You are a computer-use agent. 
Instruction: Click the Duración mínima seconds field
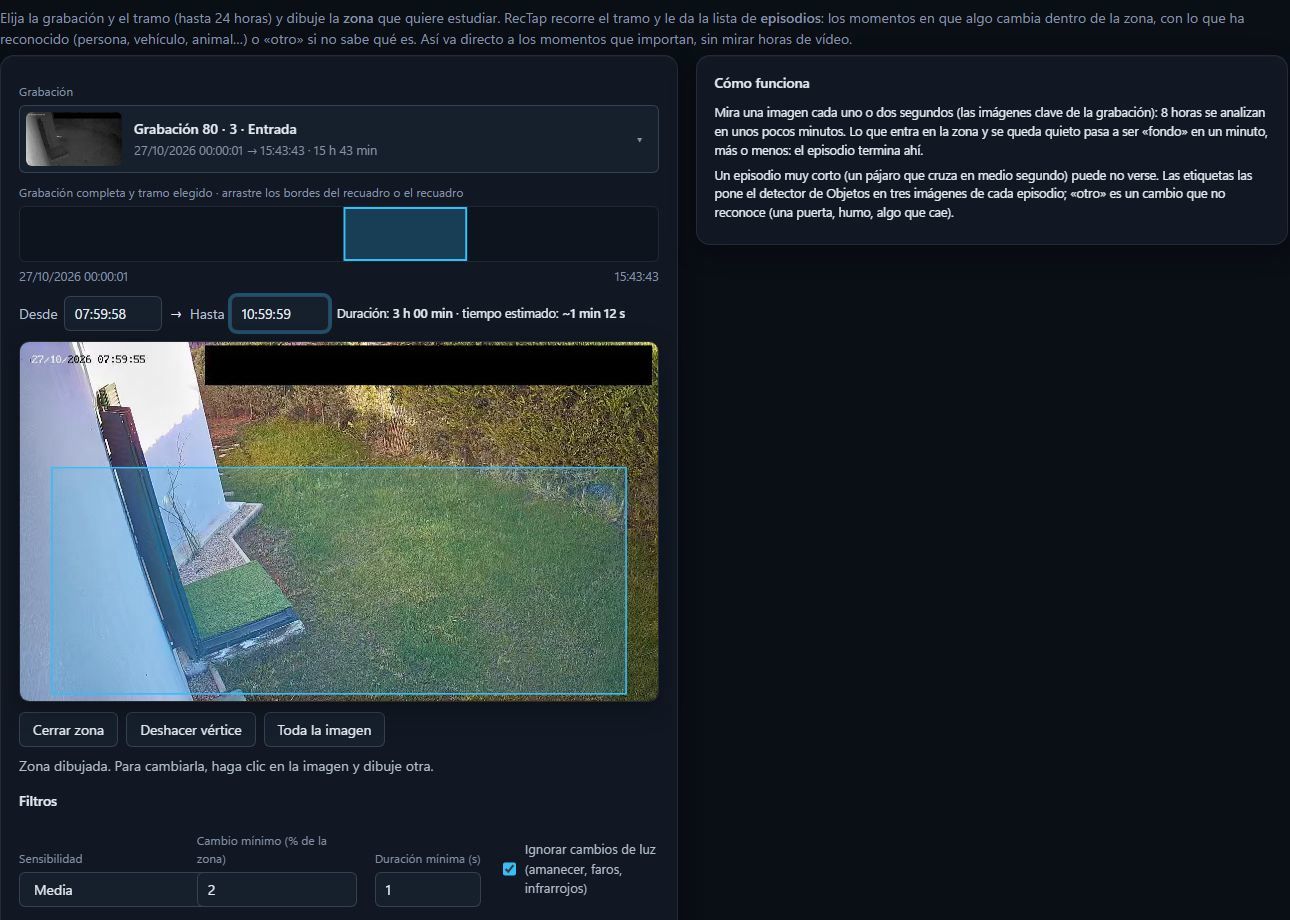(x=428, y=890)
